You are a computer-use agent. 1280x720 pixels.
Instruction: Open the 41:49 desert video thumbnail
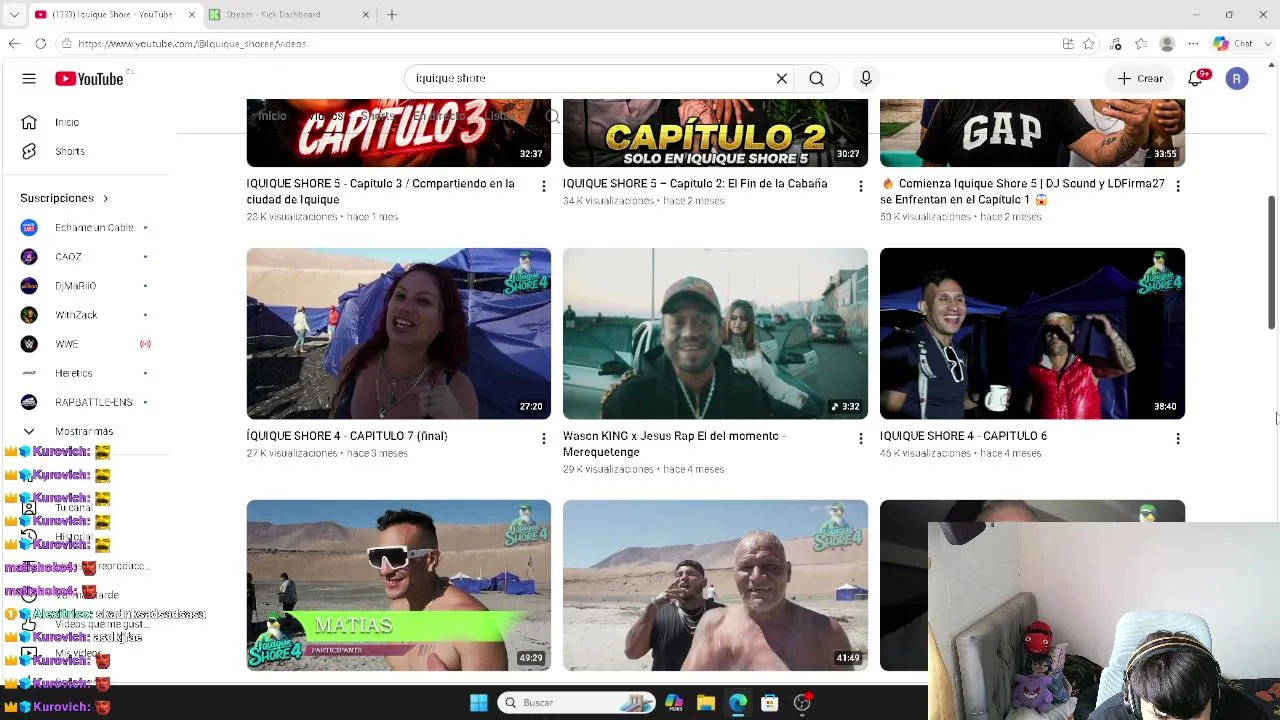tap(715, 585)
